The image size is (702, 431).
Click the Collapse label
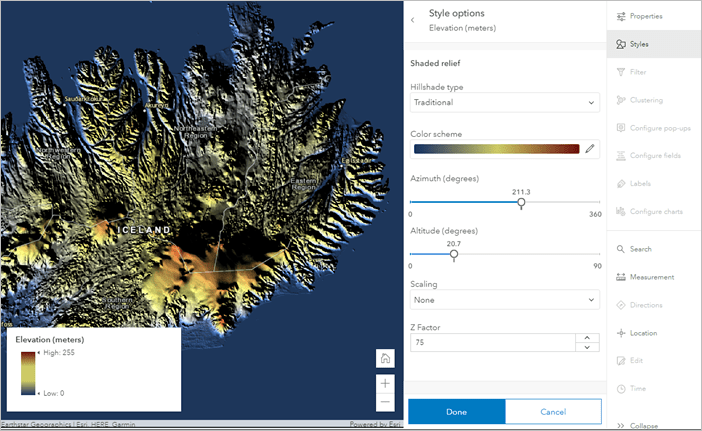644,426
